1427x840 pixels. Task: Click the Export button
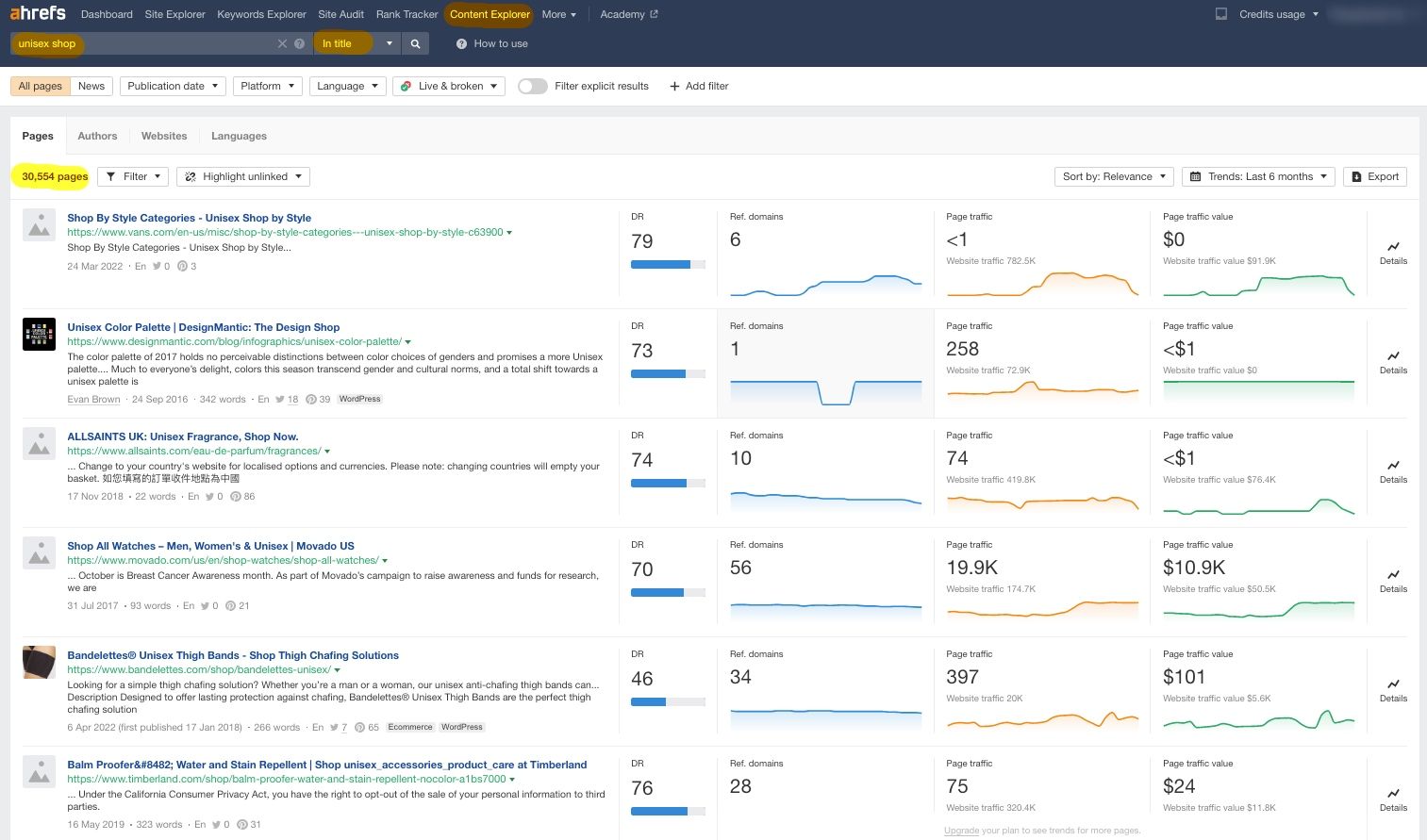pos(1375,176)
